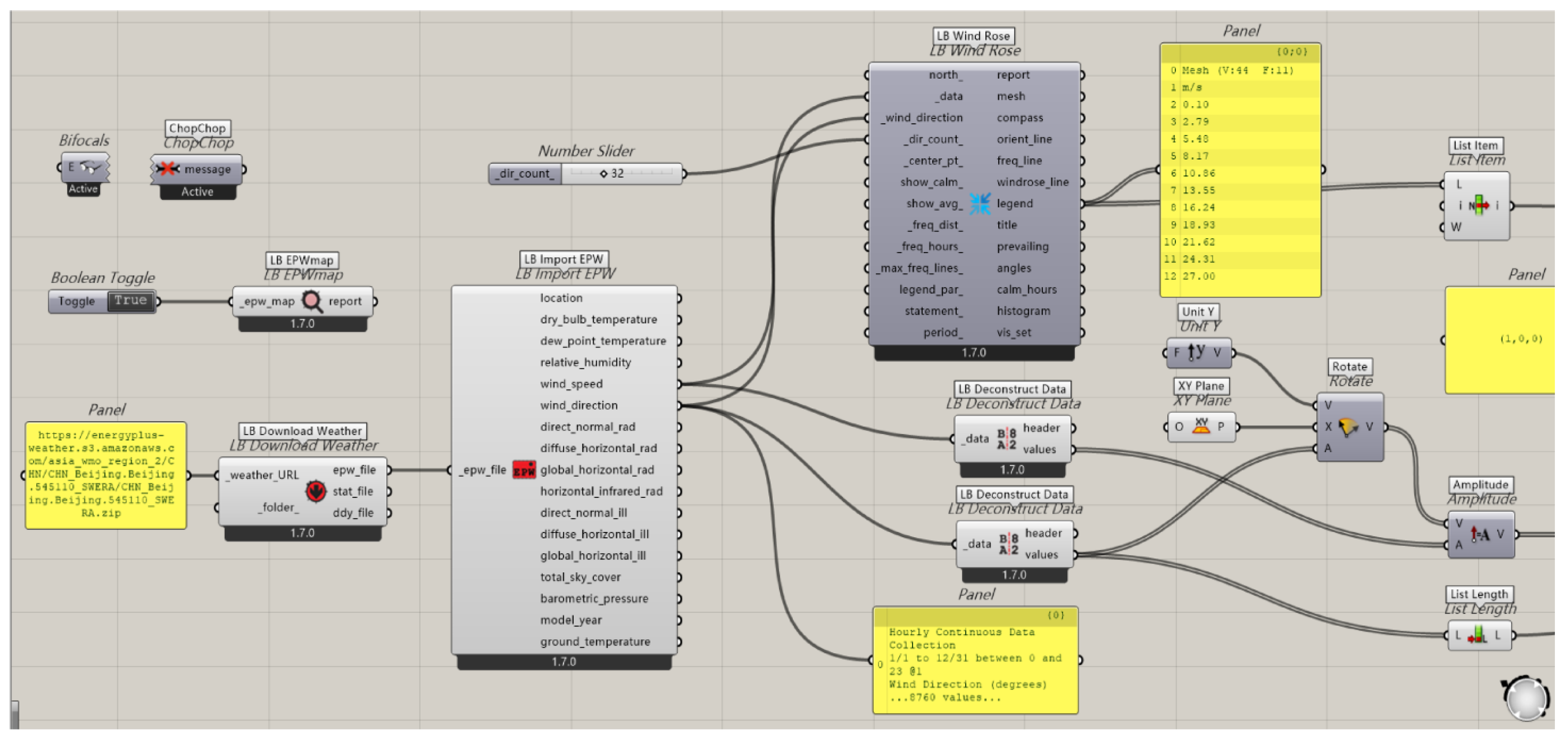Click the show_calm_ input on LB Wind Rose
Viewport: 1568px width, 740px height.
click(932, 182)
